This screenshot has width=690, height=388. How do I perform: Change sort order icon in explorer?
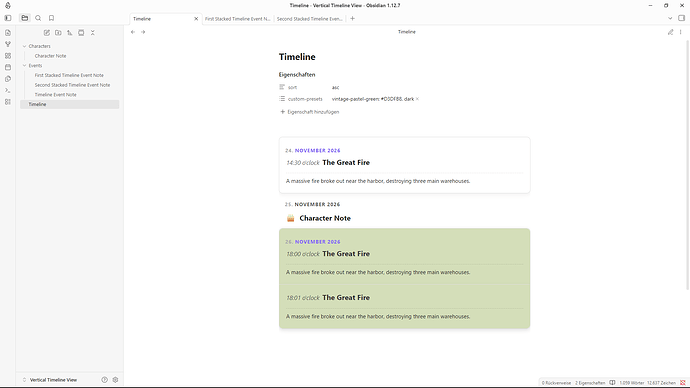[x=70, y=33]
